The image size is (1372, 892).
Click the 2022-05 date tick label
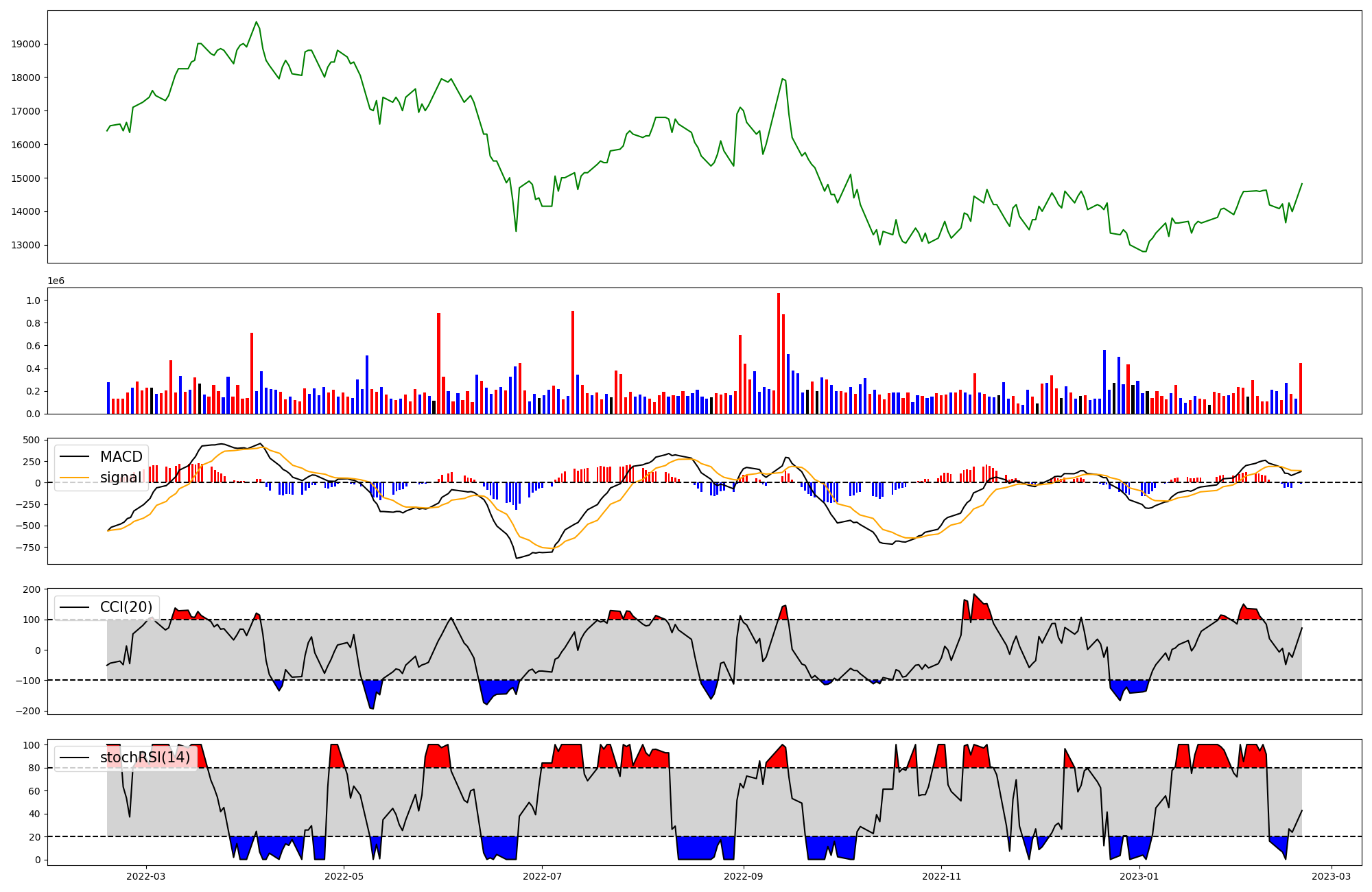(x=344, y=876)
